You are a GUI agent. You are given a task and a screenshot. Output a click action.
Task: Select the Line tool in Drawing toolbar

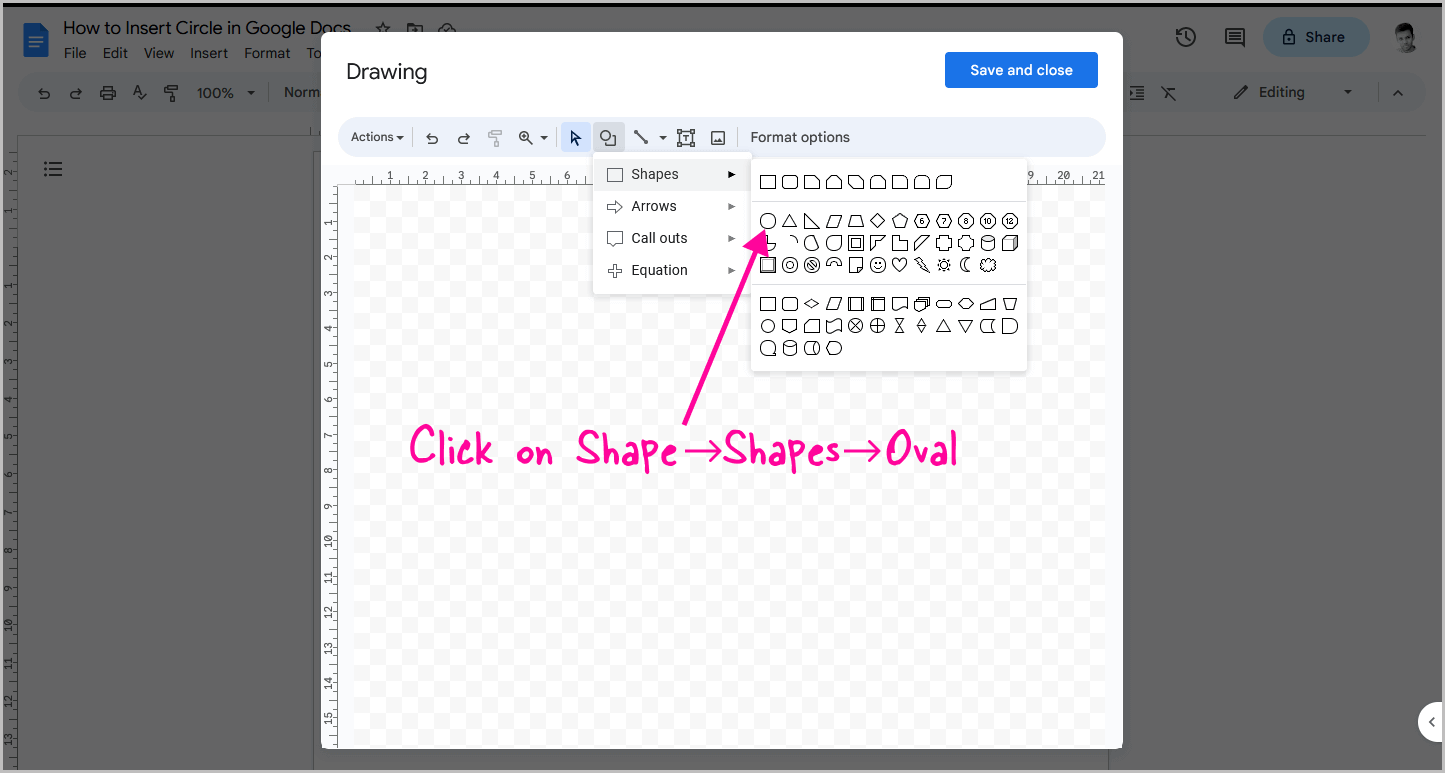click(x=641, y=137)
